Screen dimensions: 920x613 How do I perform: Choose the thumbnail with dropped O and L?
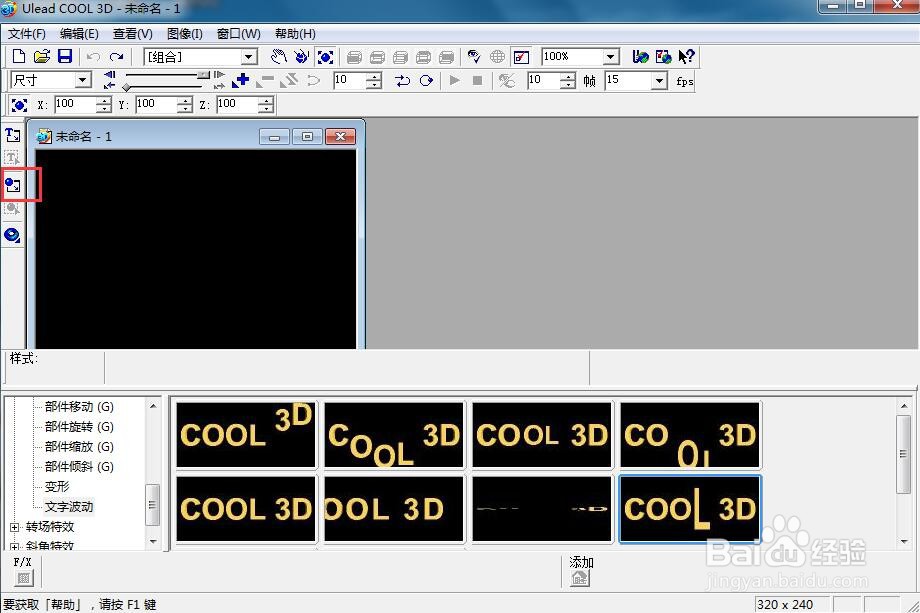689,435
